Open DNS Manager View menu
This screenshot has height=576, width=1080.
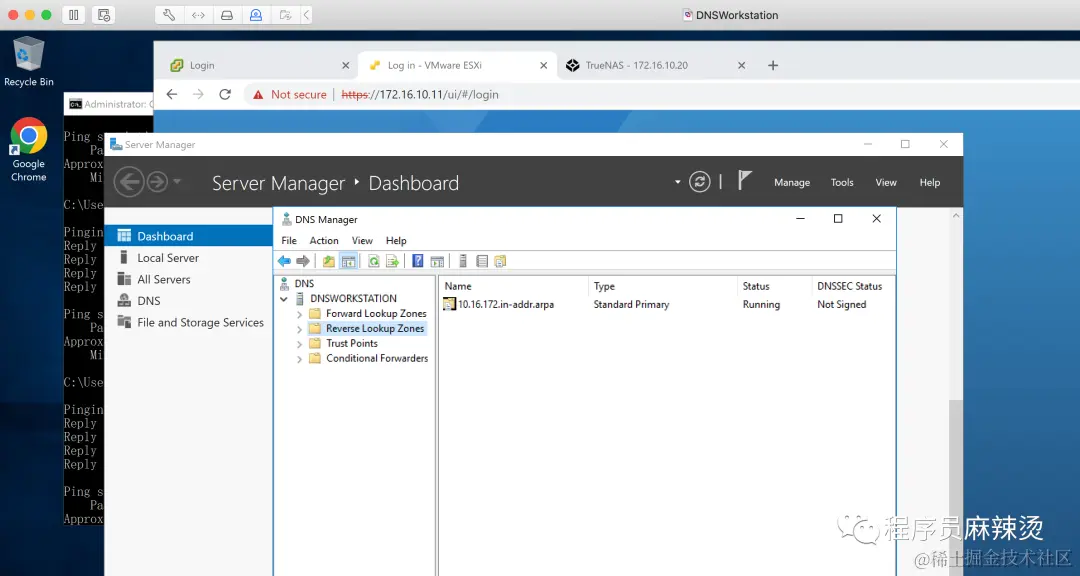(x=362, y=240)
